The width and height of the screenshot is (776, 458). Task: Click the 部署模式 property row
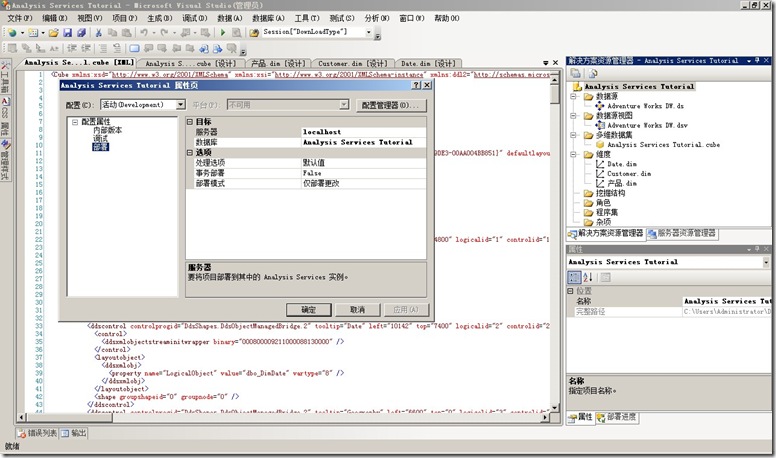point(306,183)
